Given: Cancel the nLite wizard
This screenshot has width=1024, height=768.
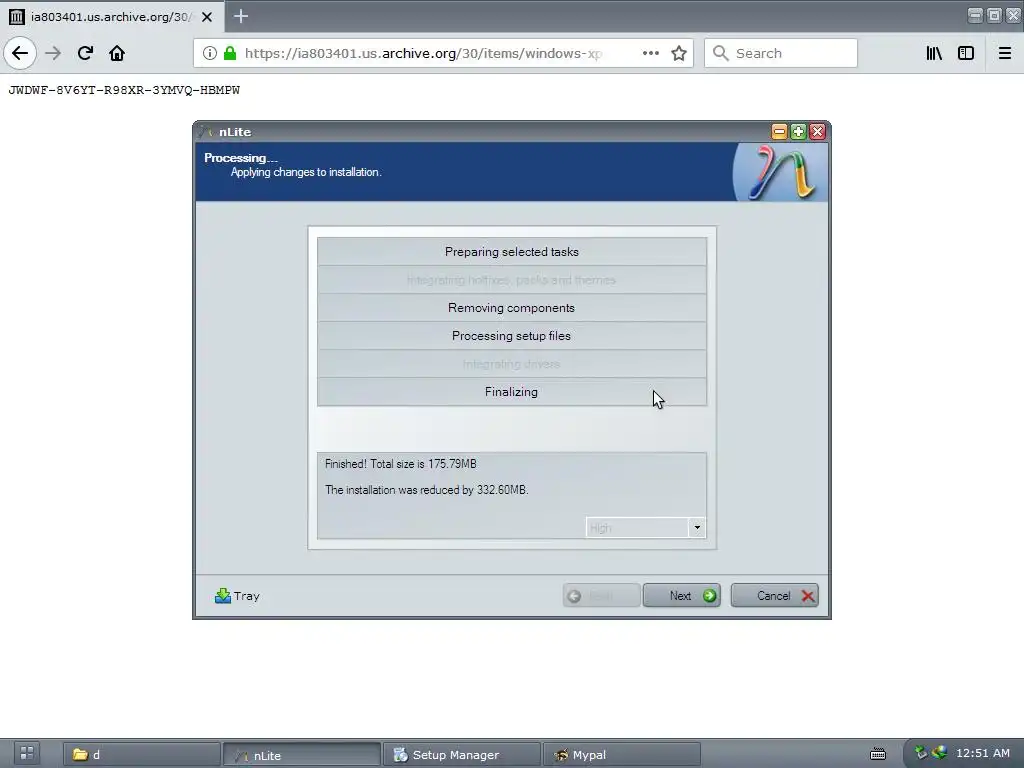Looking at the screenshot, I should click(775, 596).
